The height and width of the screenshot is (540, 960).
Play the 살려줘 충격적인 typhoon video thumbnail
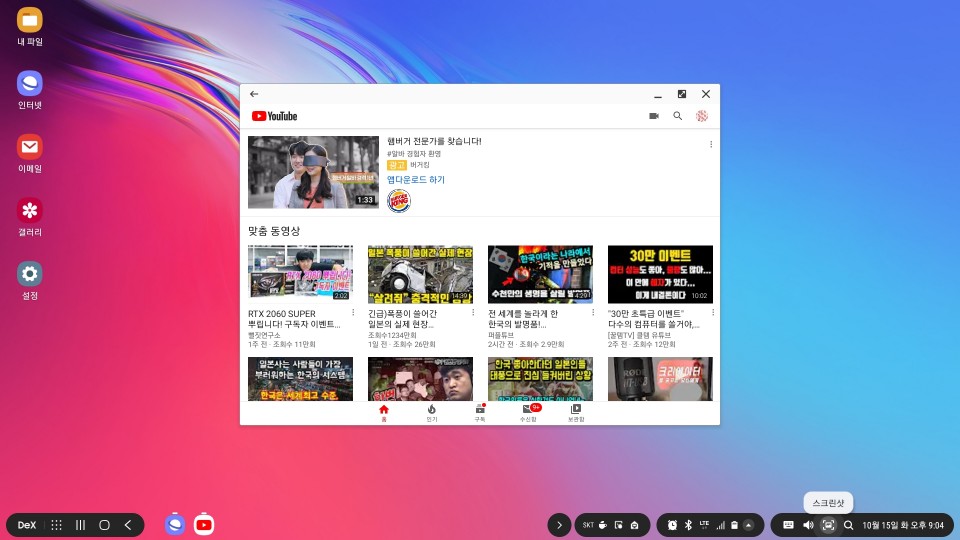coord(420,274)
